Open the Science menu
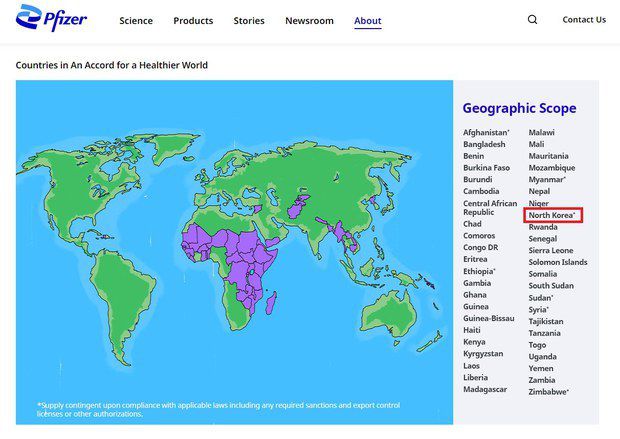Image resolution: width=620 pixels, height=439 pixels. (136, 20)
